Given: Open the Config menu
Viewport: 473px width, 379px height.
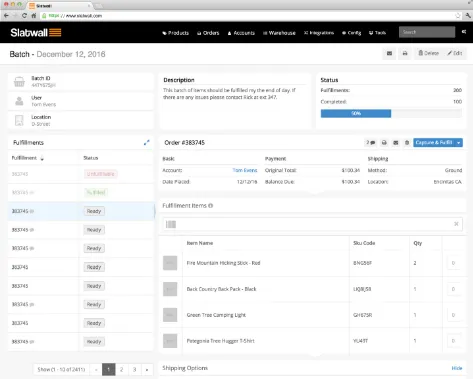Looking at the screenshot, I should tap(351, 33).
